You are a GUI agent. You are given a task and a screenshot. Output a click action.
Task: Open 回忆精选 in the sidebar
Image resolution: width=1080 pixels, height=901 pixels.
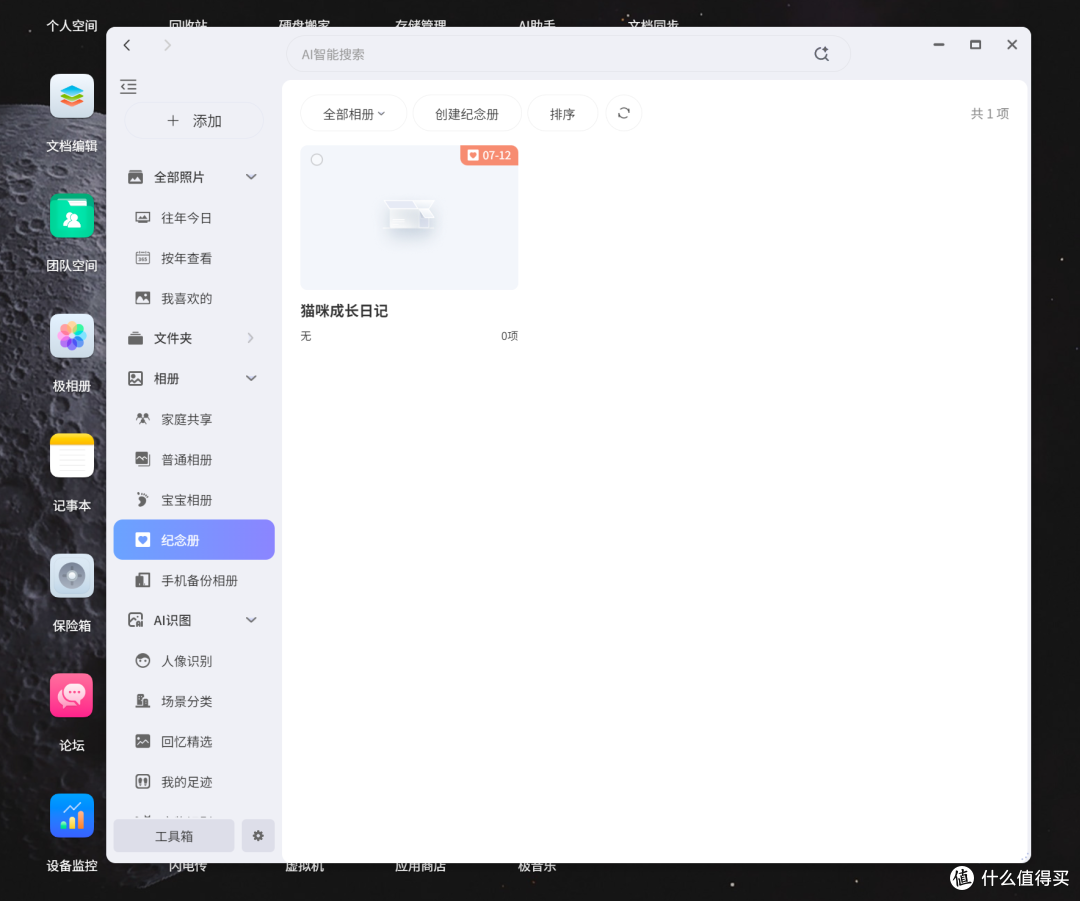194,742
